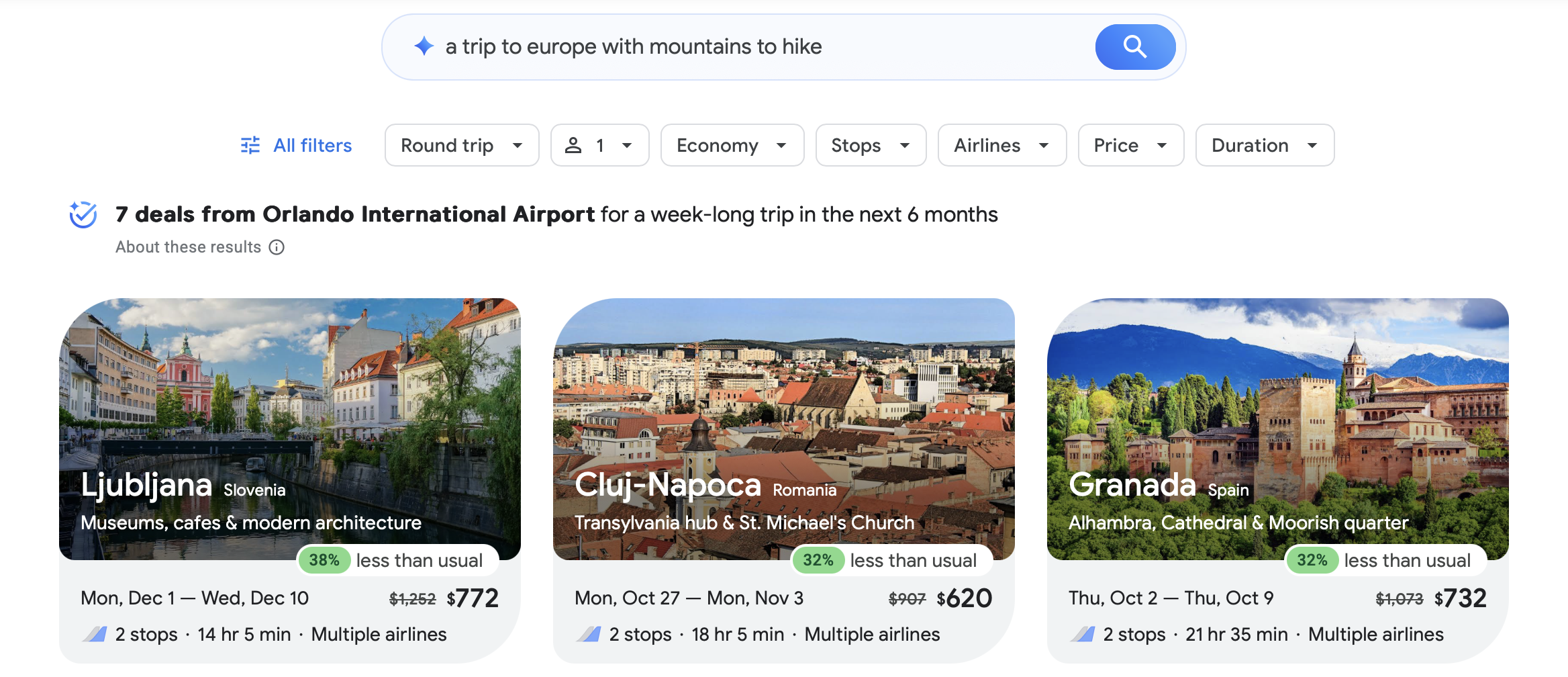Open All filters via the sliders icon
The width and height of the screenshot is (1568, 677).
tap(250, 145)
